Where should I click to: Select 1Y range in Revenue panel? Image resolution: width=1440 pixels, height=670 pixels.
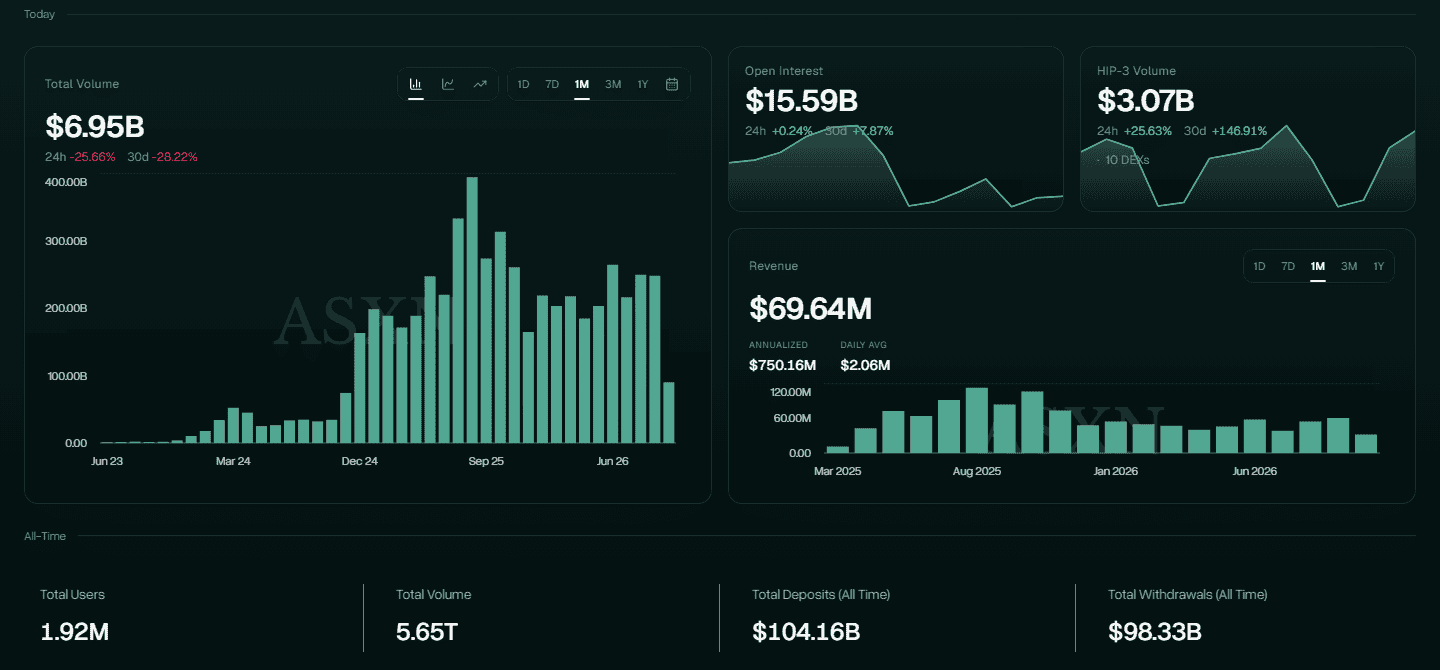(1379, 266)
